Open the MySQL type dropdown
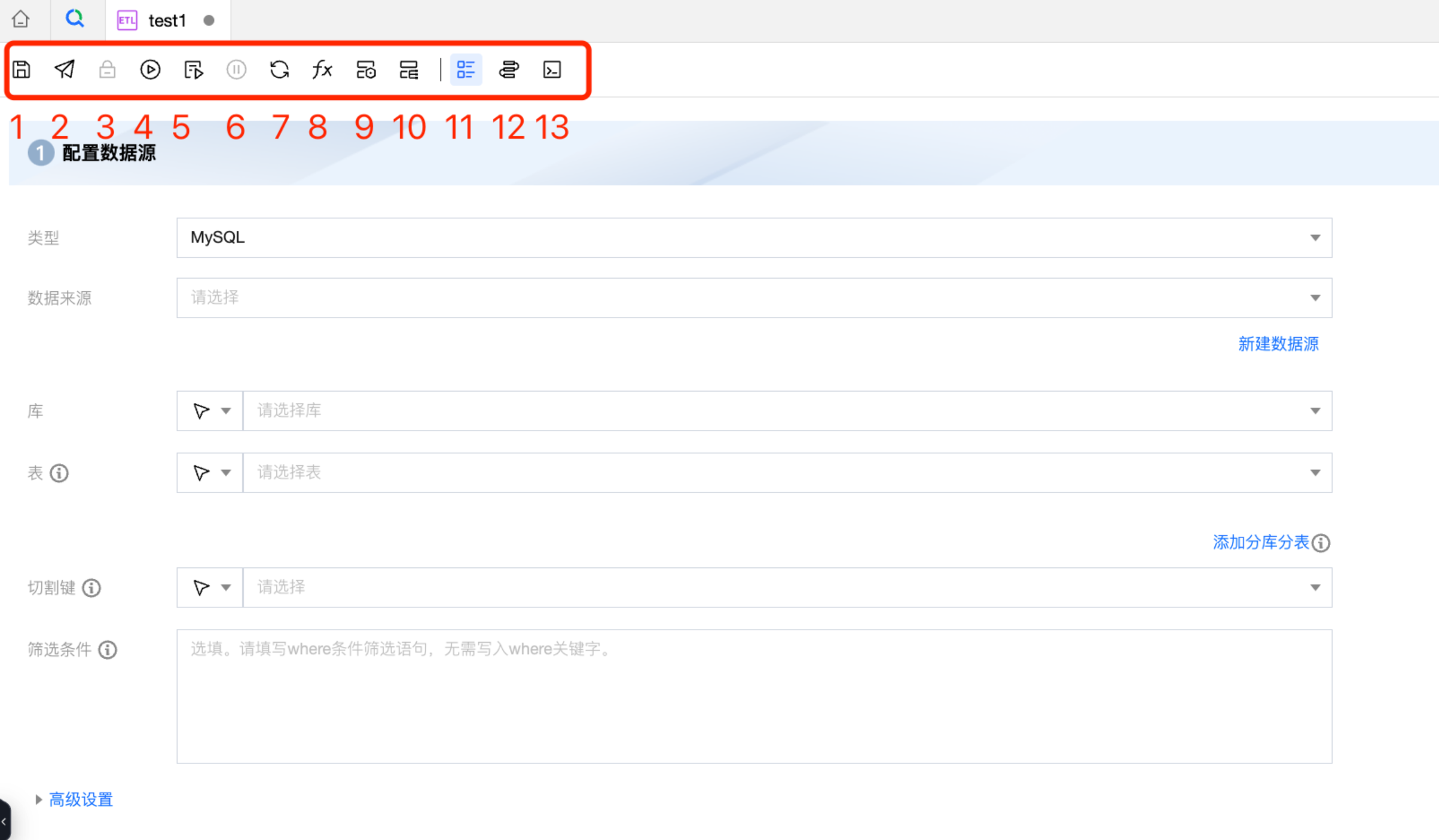 click(753, 238)
